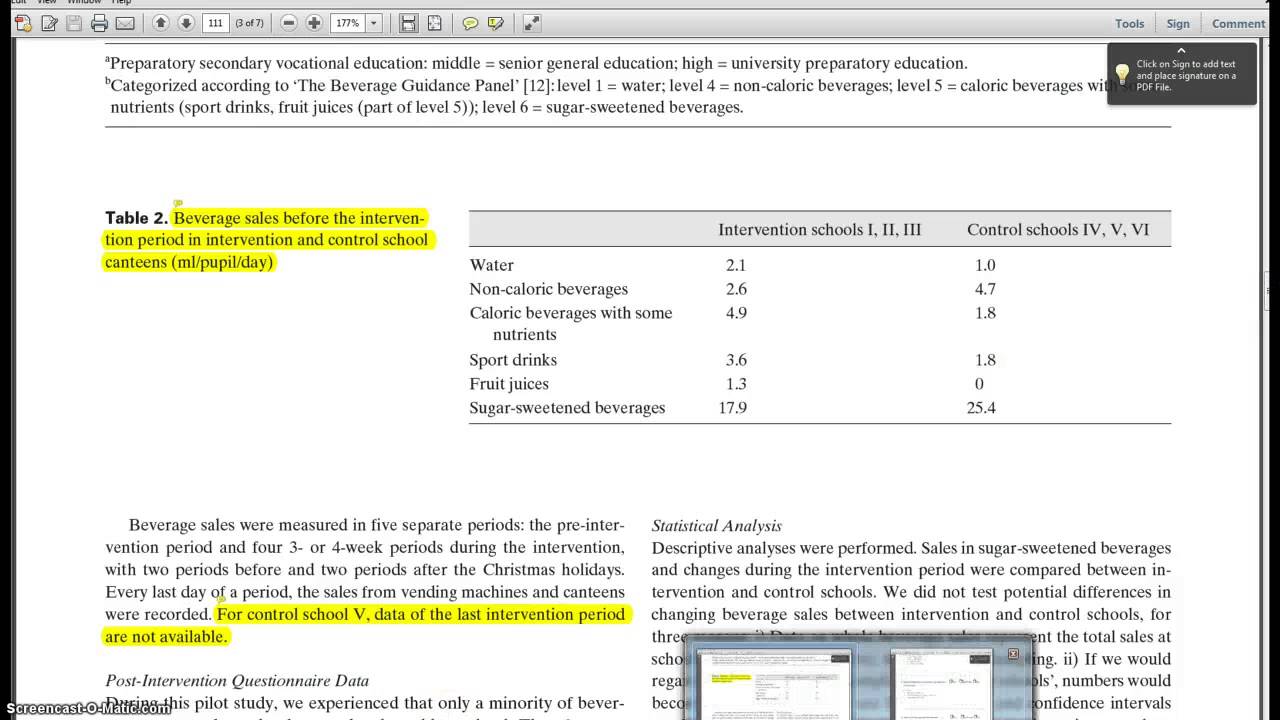Screen dimensions: 1280x720
Task: Print the document with printer icon
Action: [x=99, y=23]
